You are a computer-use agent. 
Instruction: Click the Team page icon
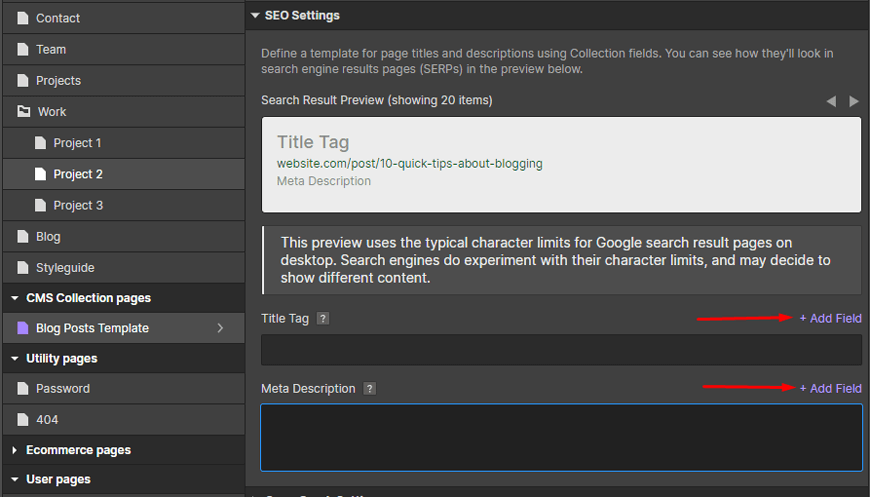click(23, 49)
